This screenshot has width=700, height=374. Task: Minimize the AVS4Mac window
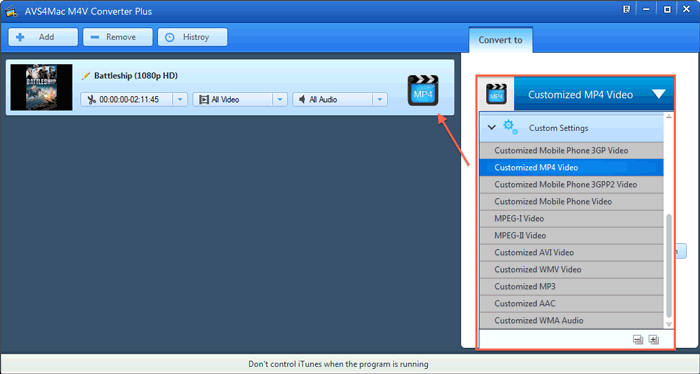point(646,9)
